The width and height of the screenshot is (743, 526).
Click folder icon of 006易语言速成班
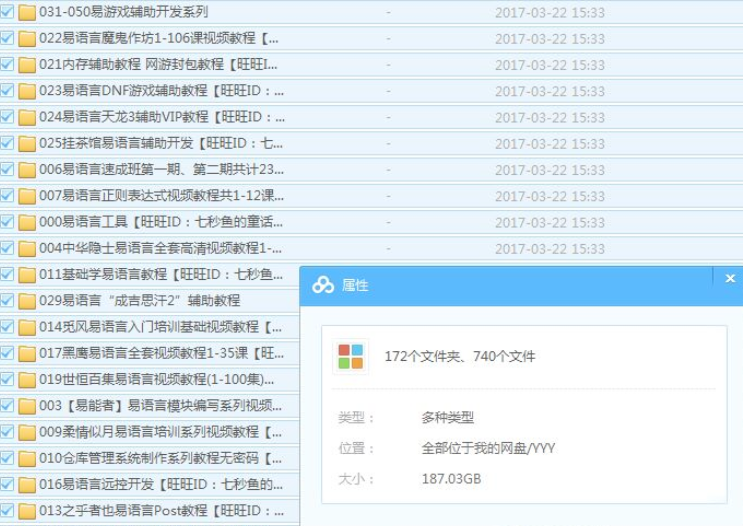coord(27,170)
